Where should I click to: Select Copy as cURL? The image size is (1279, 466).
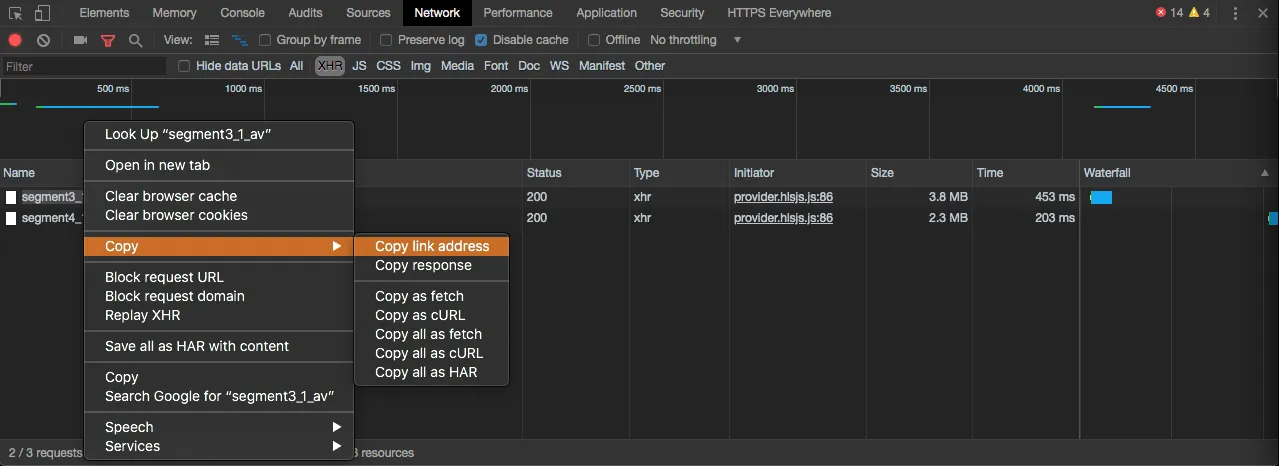[432, 315]
